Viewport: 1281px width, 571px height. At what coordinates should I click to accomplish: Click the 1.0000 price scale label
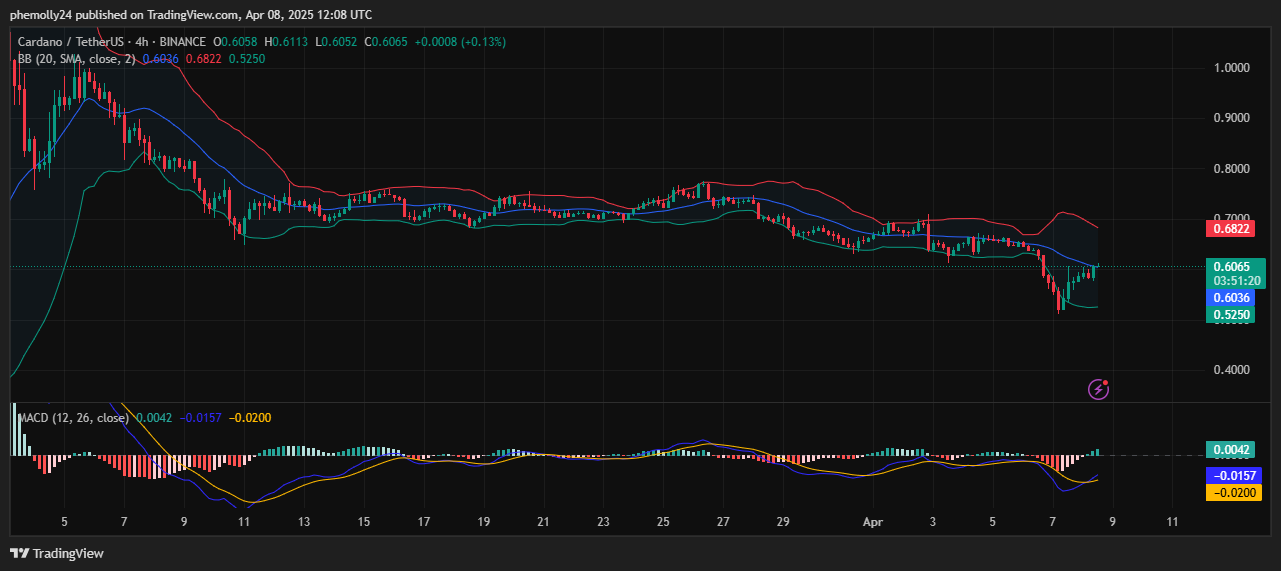coord(1231,68)
